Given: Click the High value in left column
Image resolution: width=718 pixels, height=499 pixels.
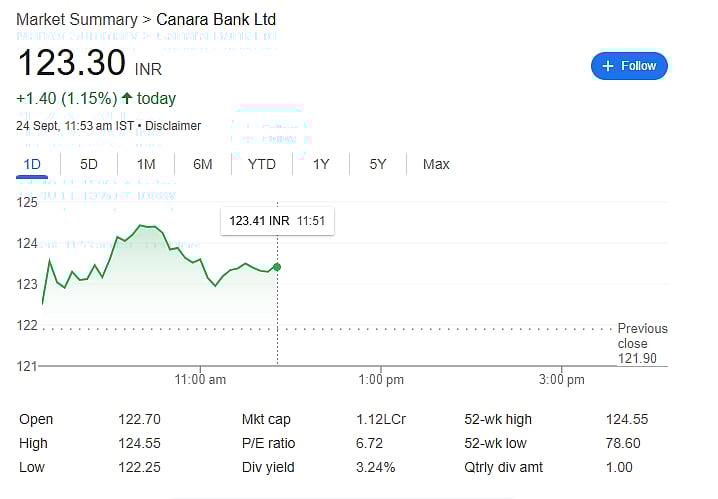Looking at the screenshot, I should (x=140, y=443).
